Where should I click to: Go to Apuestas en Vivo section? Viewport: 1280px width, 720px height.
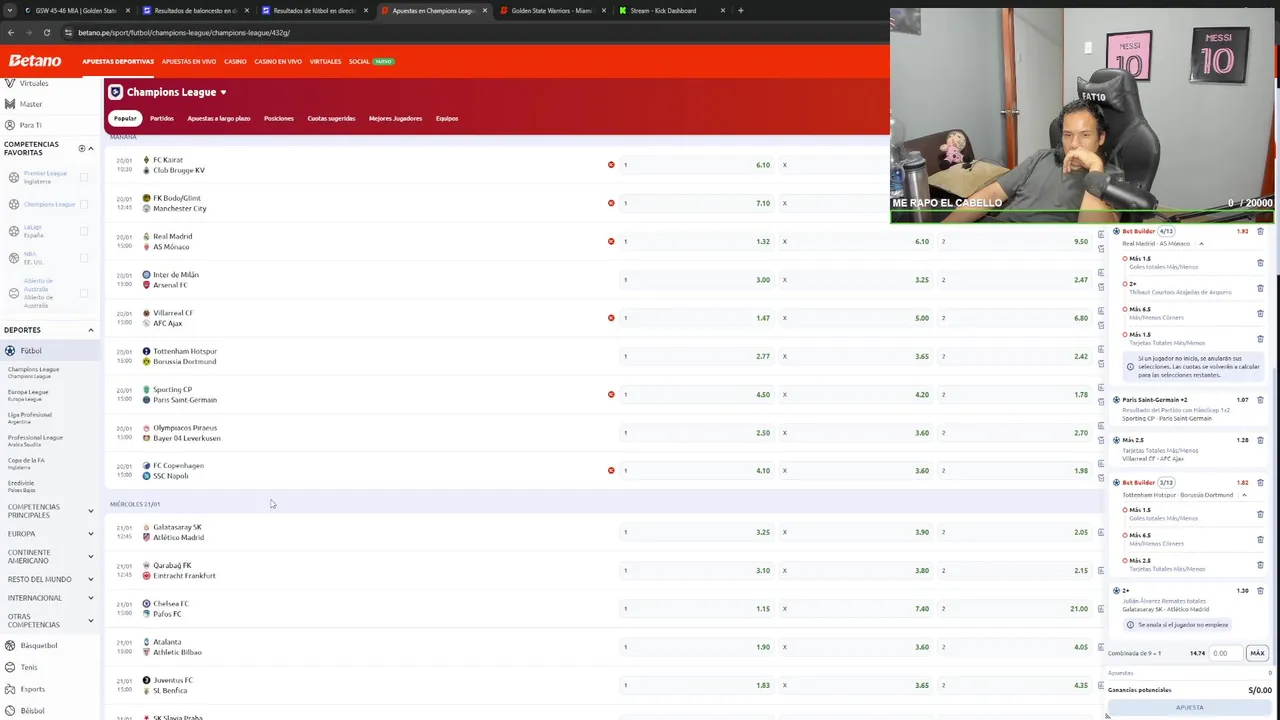tap(188, 61)
